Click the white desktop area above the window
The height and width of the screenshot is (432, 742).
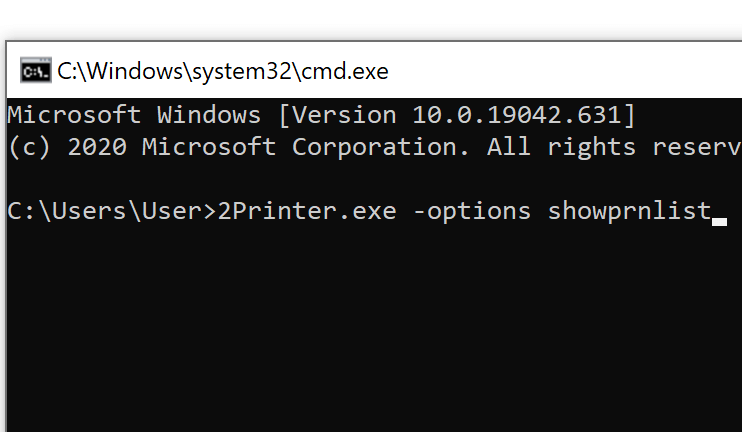tap(371, 19)
